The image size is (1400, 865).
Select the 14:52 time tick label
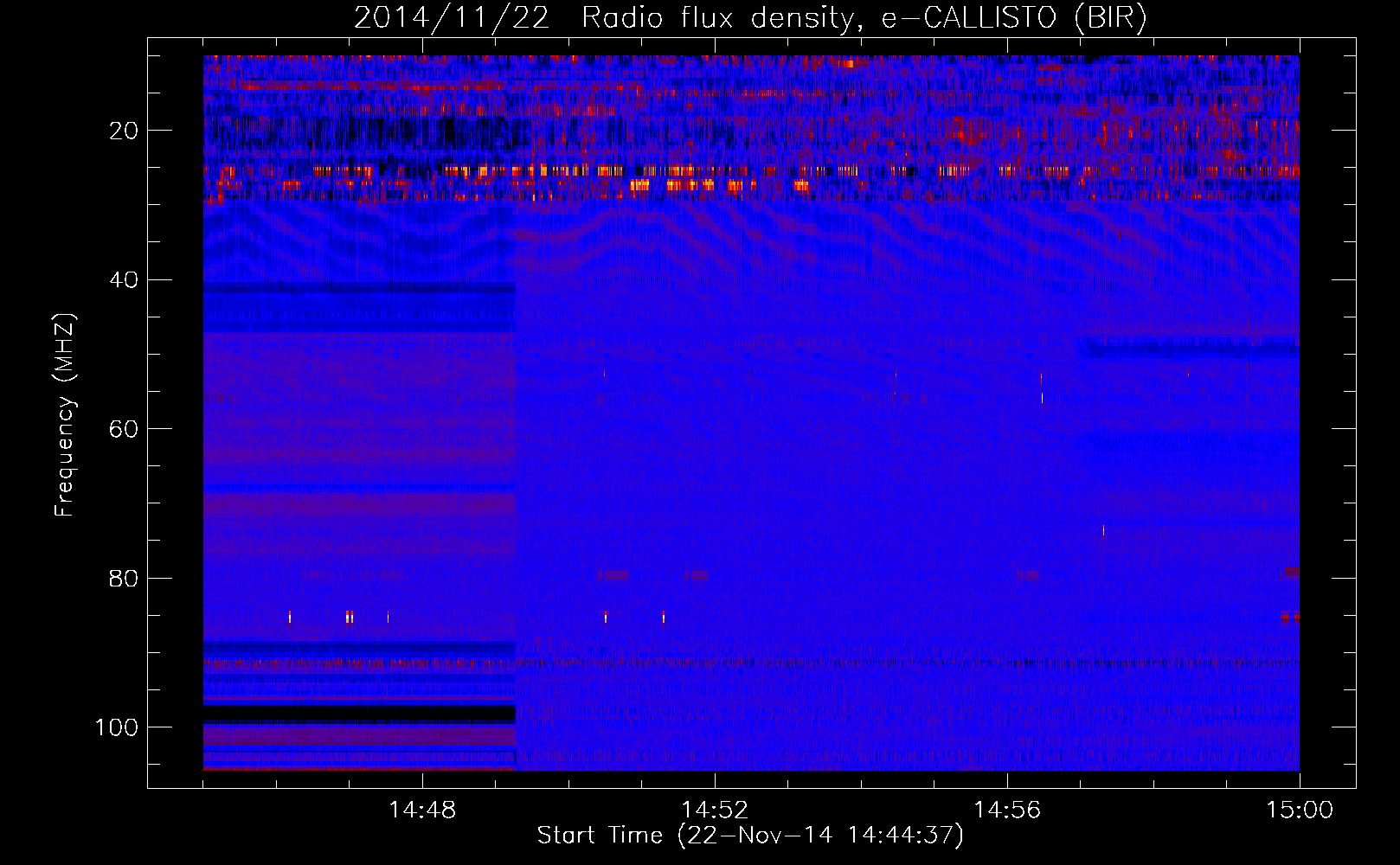pyautogui.click(x=715, y=811)
